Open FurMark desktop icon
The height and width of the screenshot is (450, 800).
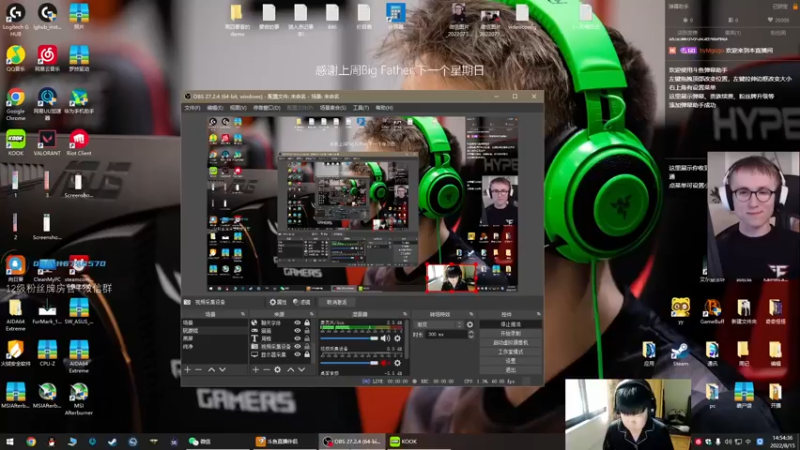[47, 312]
